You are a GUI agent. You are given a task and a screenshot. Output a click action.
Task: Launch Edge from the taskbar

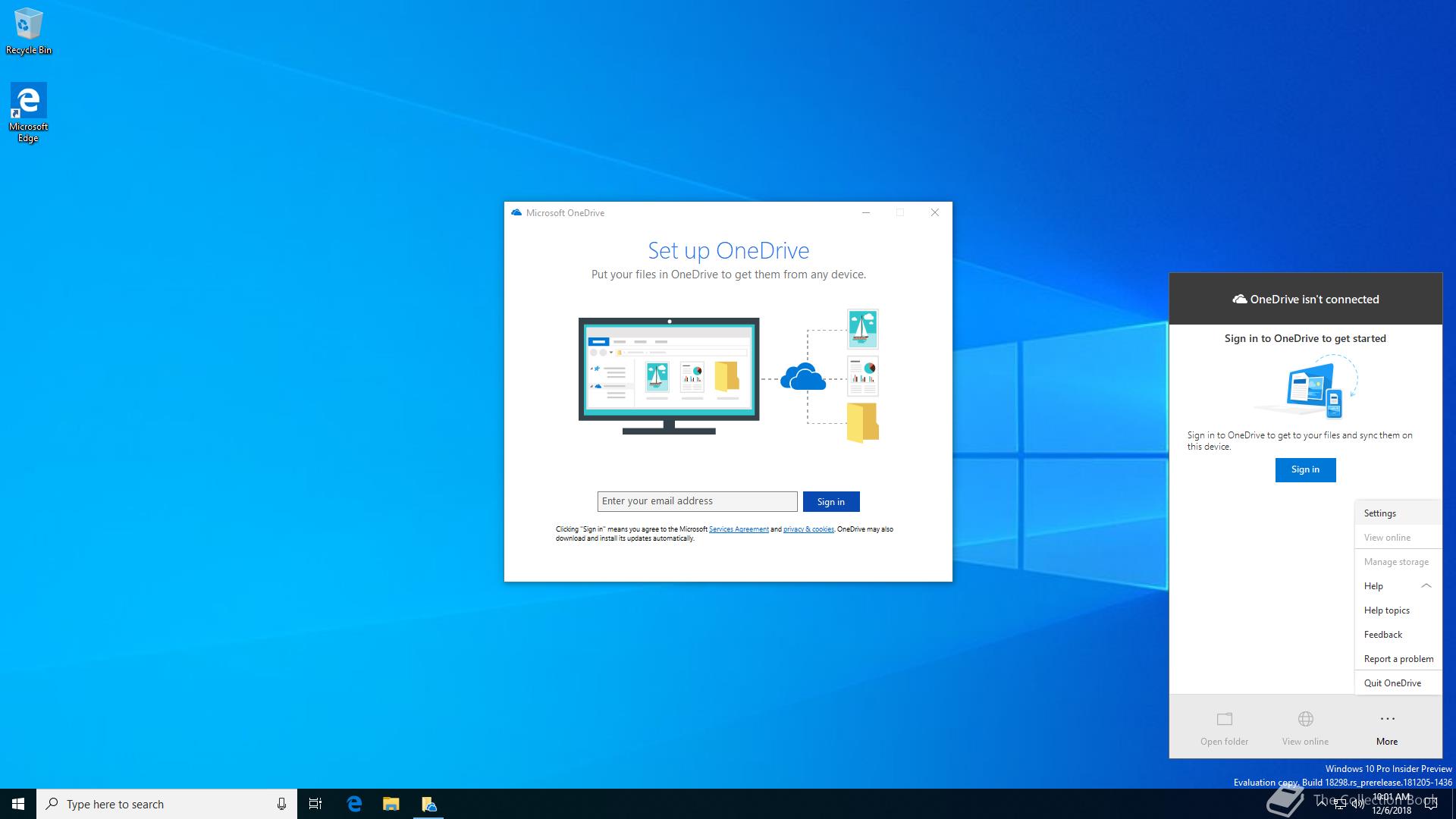coord(354,804)
